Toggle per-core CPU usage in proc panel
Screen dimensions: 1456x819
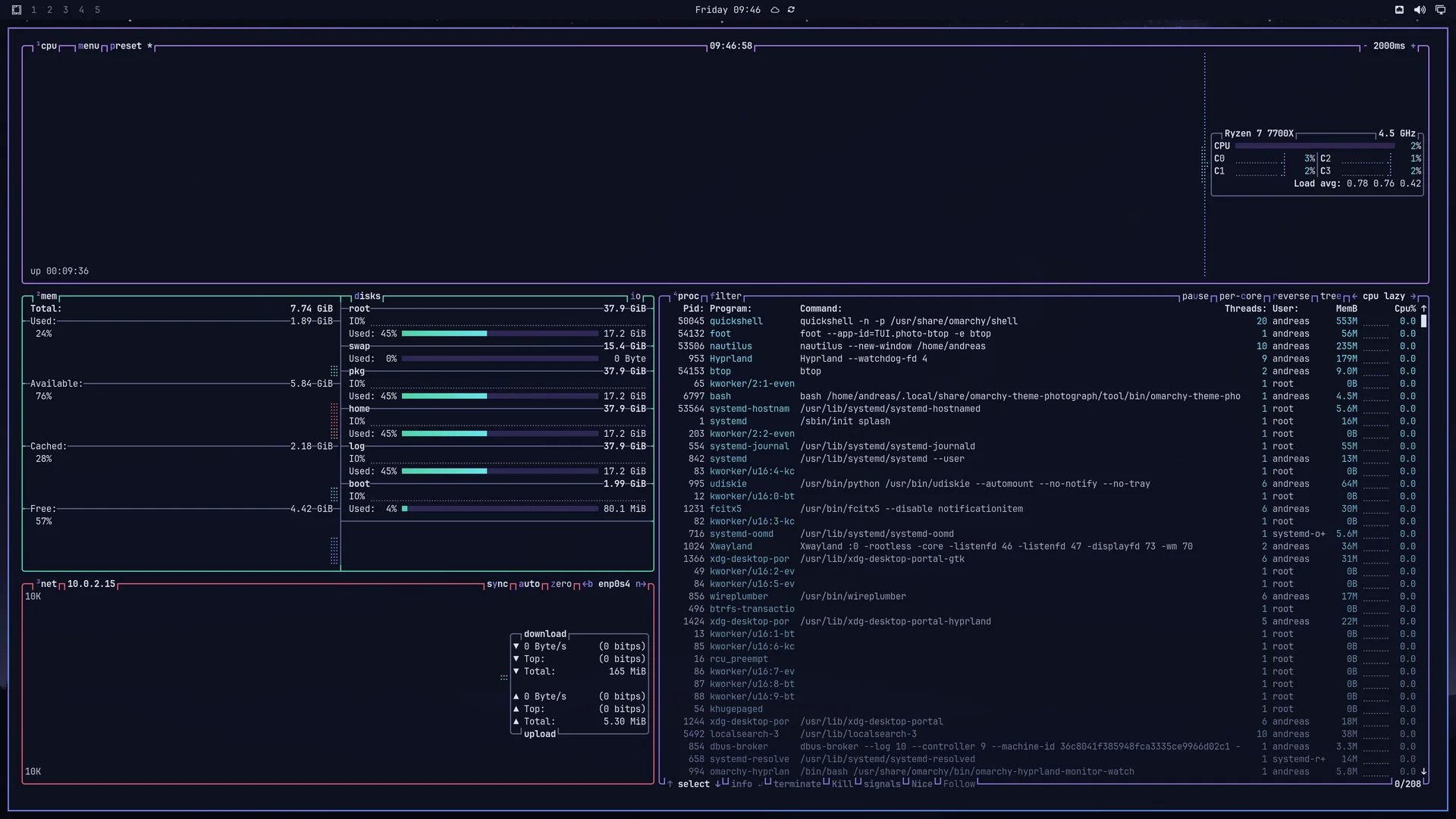(x=1241, y=297)
